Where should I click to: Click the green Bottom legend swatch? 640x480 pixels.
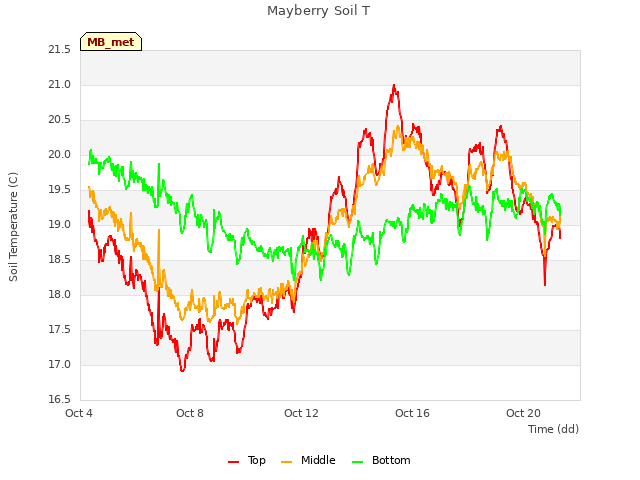click(x=357, y=462)
